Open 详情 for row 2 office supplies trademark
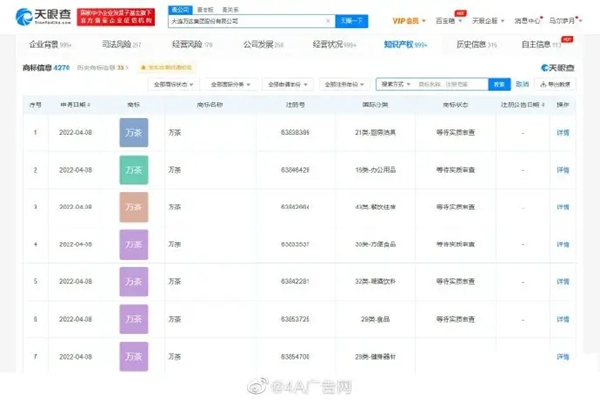 click(x=562, y=170)
